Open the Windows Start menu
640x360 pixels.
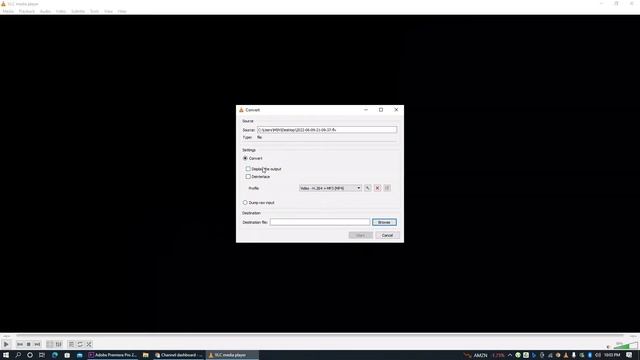point(6,355)
